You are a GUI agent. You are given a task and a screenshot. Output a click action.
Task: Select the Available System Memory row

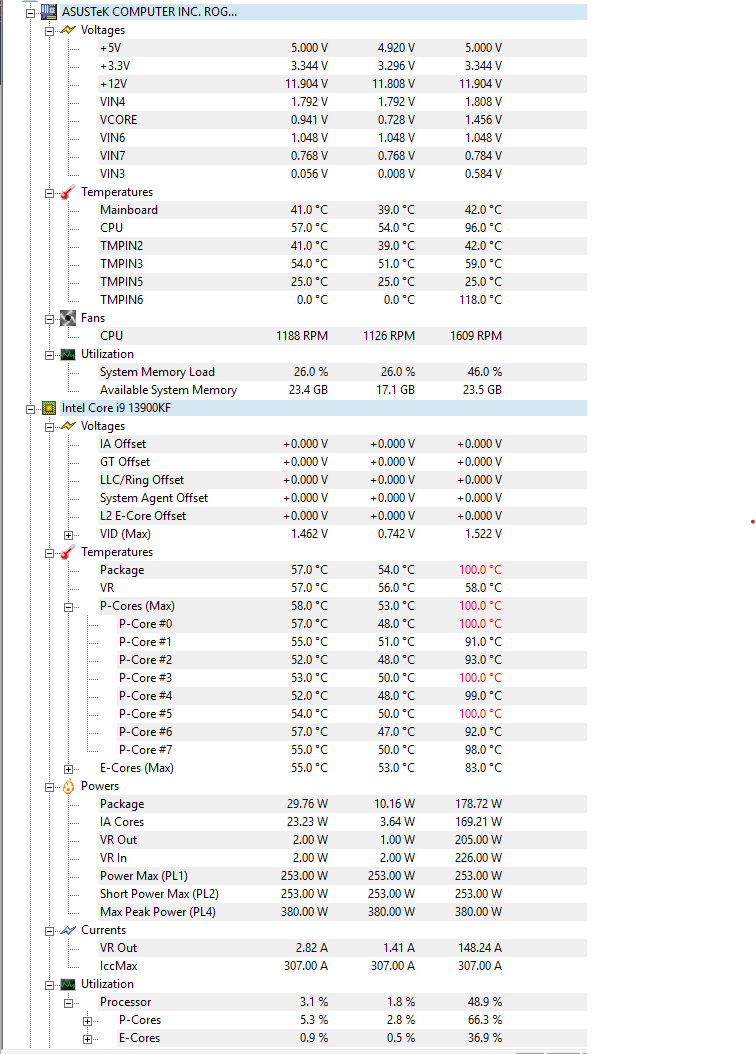(342, 390)
